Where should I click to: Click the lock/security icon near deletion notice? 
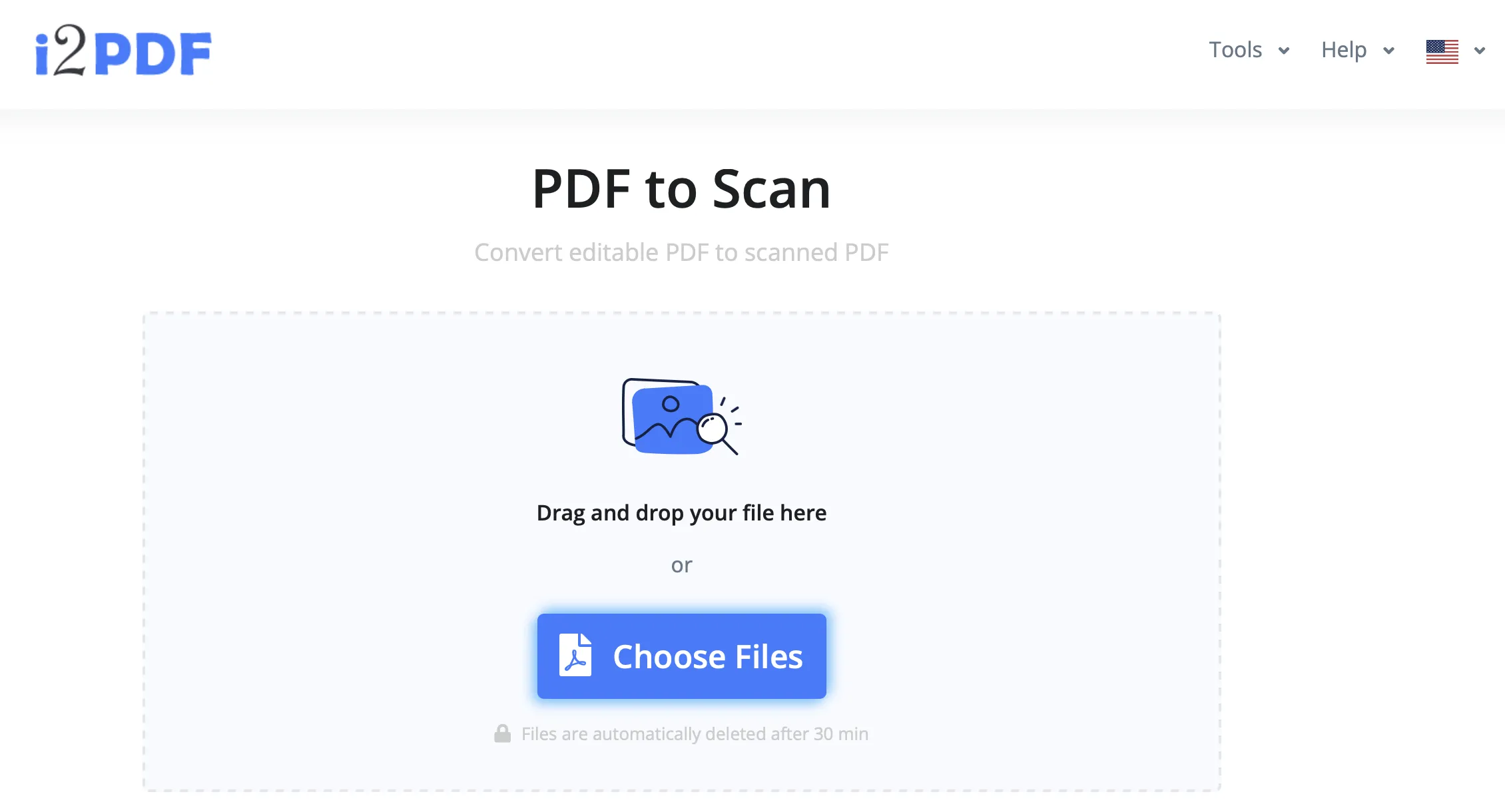click(503, 733)
